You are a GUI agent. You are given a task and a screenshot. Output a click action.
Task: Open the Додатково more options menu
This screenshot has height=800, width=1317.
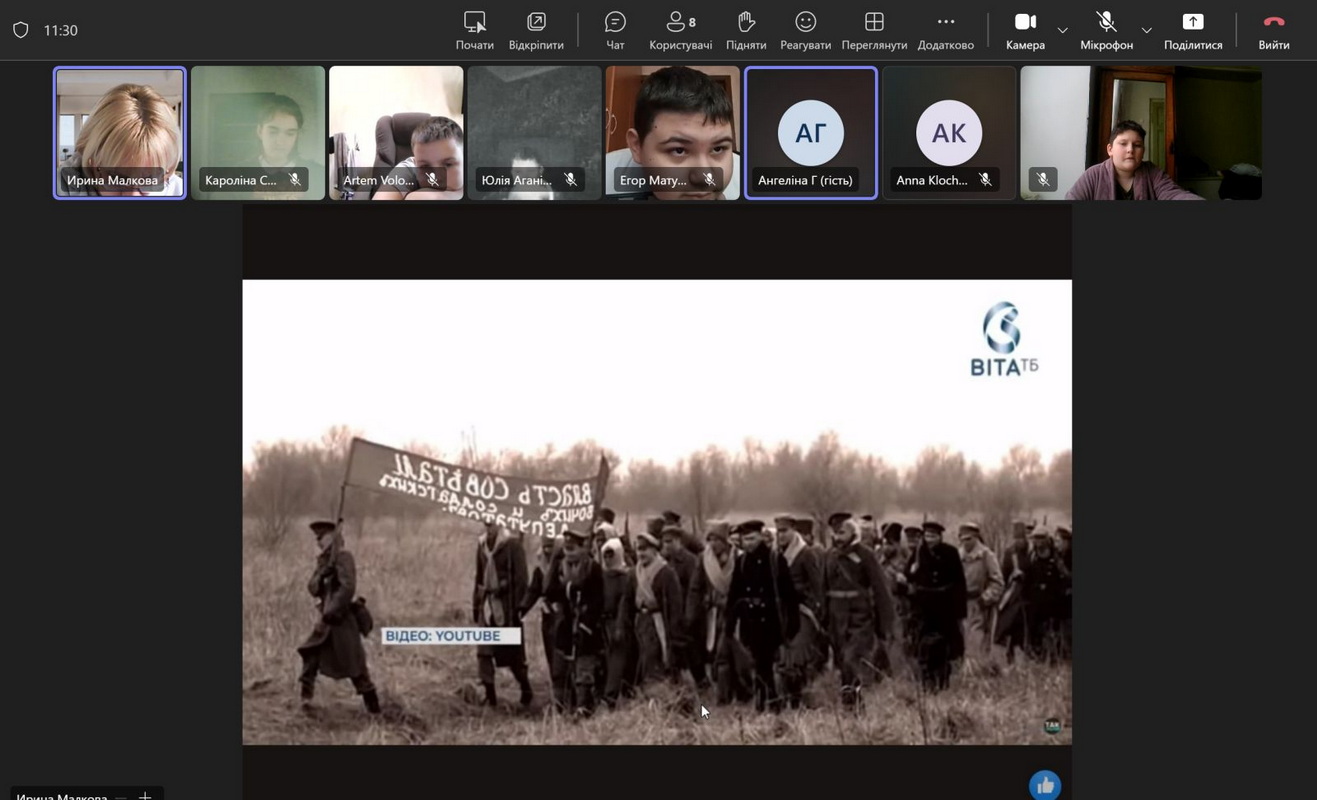point(945,30)
